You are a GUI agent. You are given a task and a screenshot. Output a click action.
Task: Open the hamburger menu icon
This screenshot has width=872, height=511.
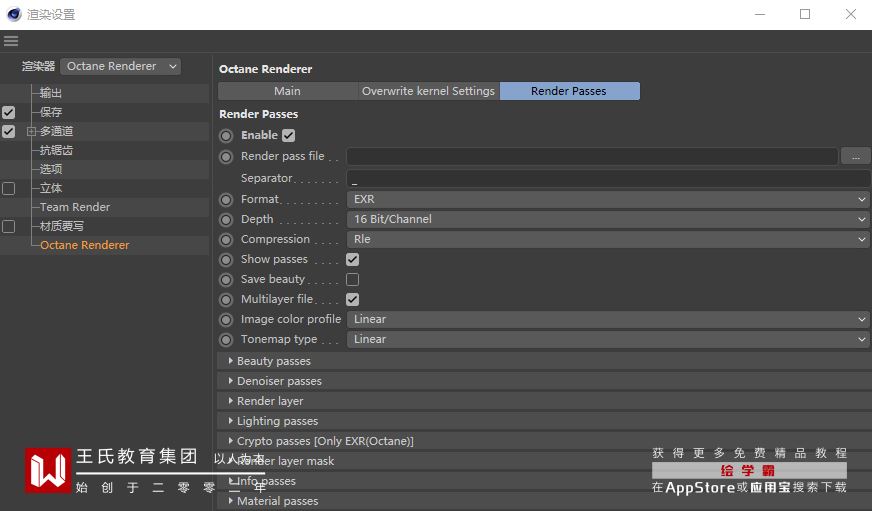pos(11,41)
